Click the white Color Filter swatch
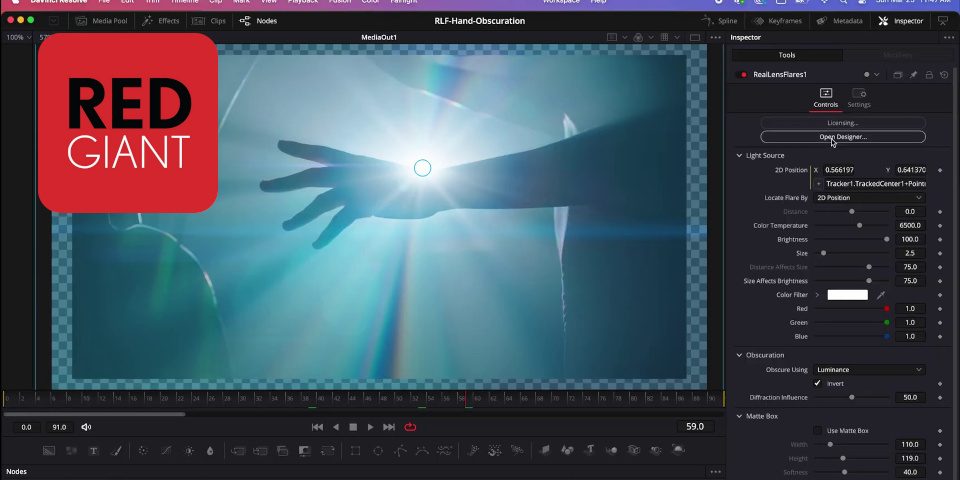This screenshot has height=480, width=960. point(847,295)
